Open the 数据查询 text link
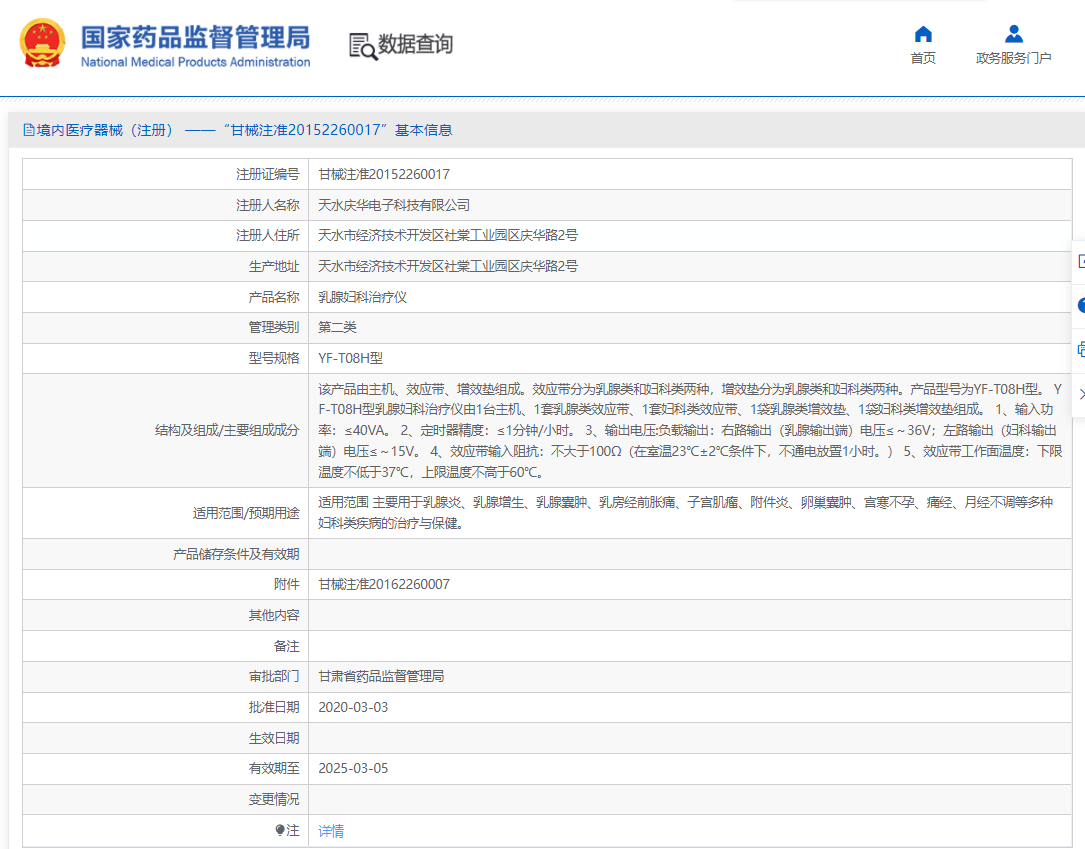The image size is (1085, 849). point(415,44)
